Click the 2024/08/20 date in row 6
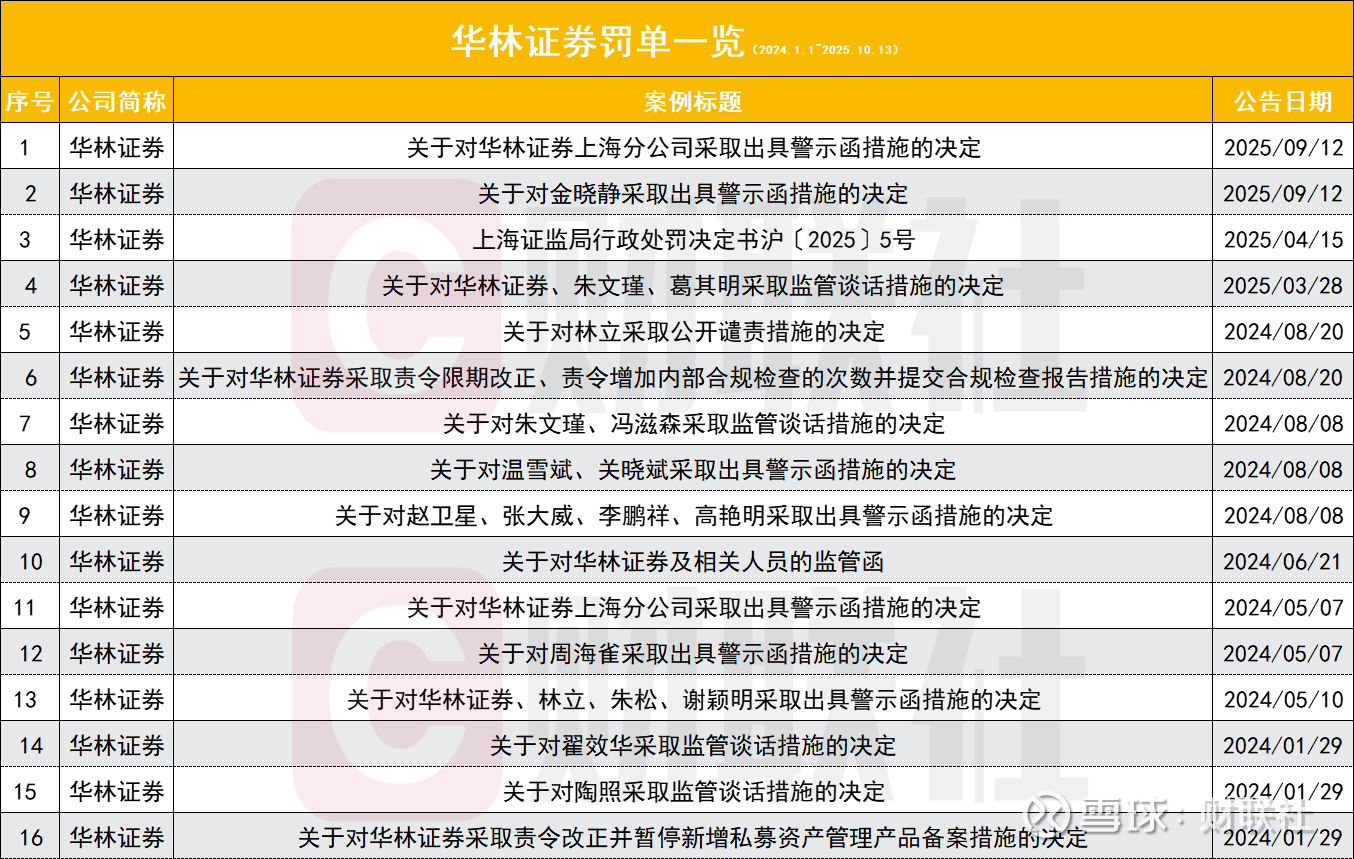The height and width of the screenshot is (859, 1354). (1284, 378)
